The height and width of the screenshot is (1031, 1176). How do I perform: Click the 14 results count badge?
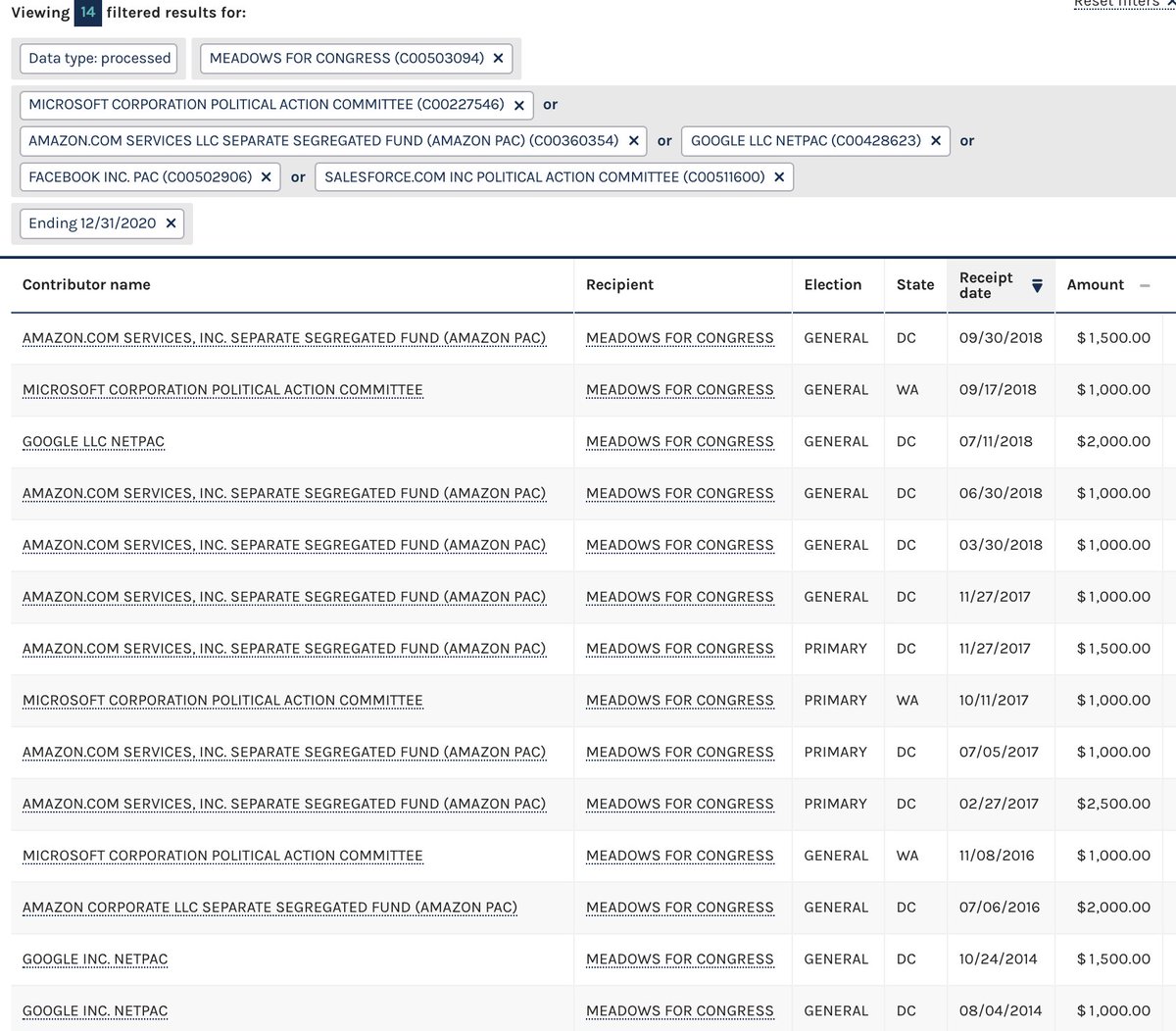(x=88, y=13)
